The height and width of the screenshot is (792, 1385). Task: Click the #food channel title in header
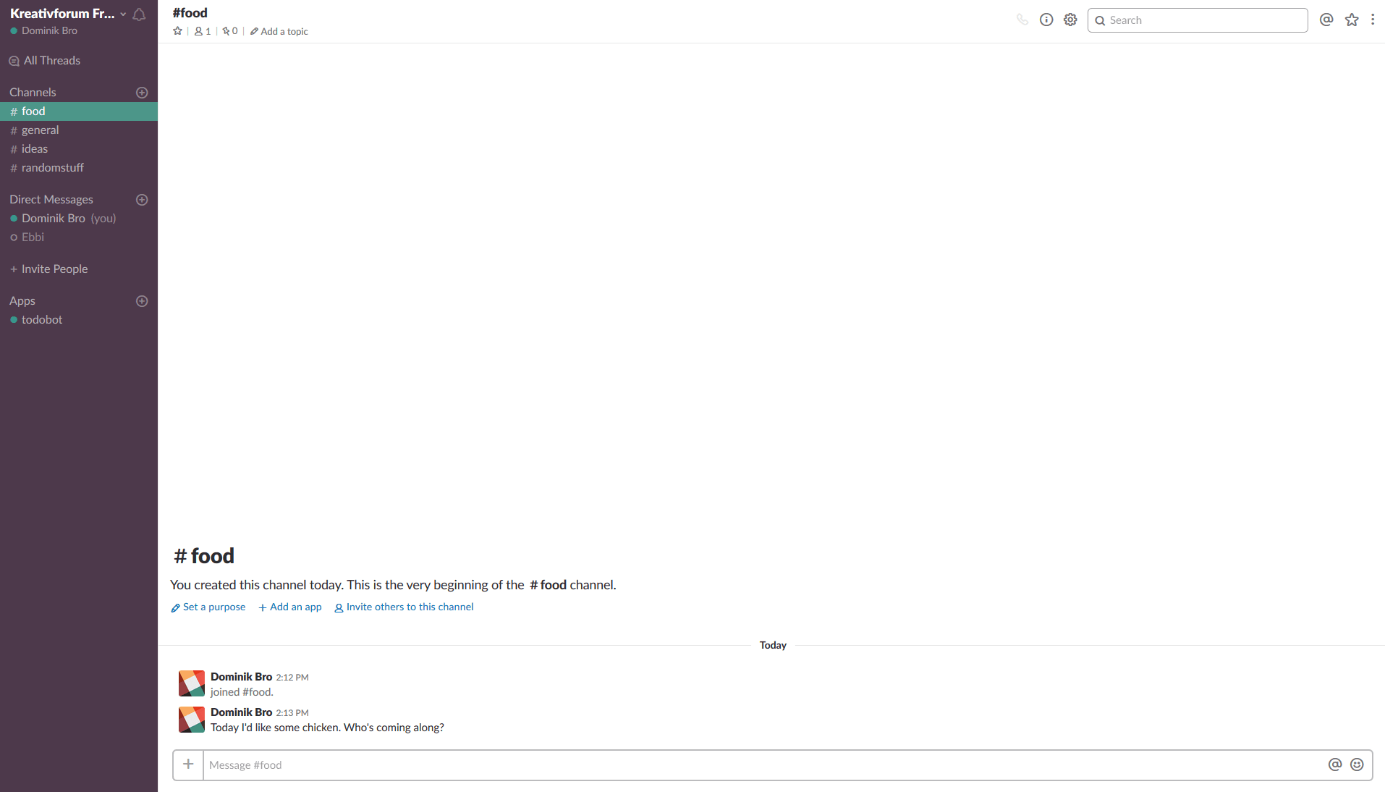pyautogui.click(x=190, y=13)
